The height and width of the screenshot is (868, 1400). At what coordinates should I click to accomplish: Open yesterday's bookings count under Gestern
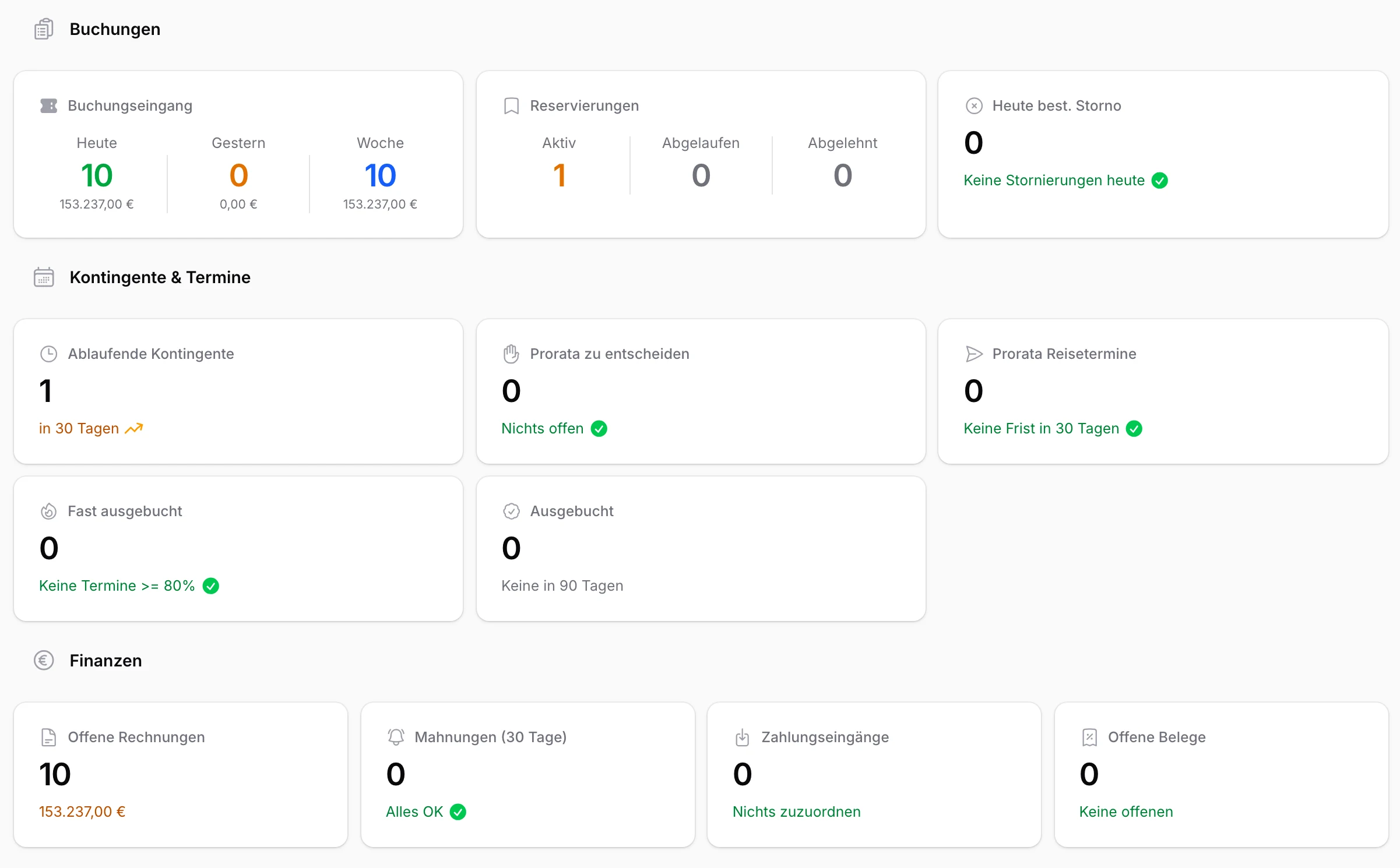tap(238, 175)
